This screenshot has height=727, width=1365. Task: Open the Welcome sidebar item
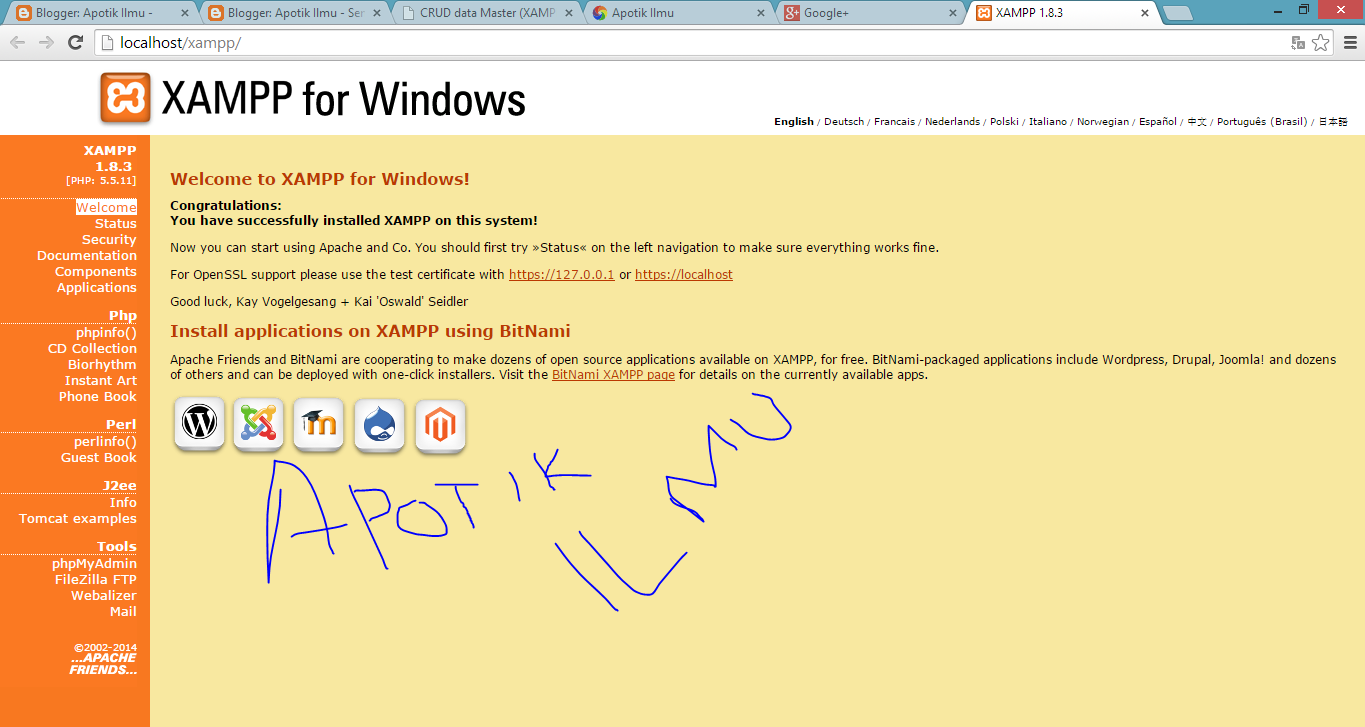point(106,207)
